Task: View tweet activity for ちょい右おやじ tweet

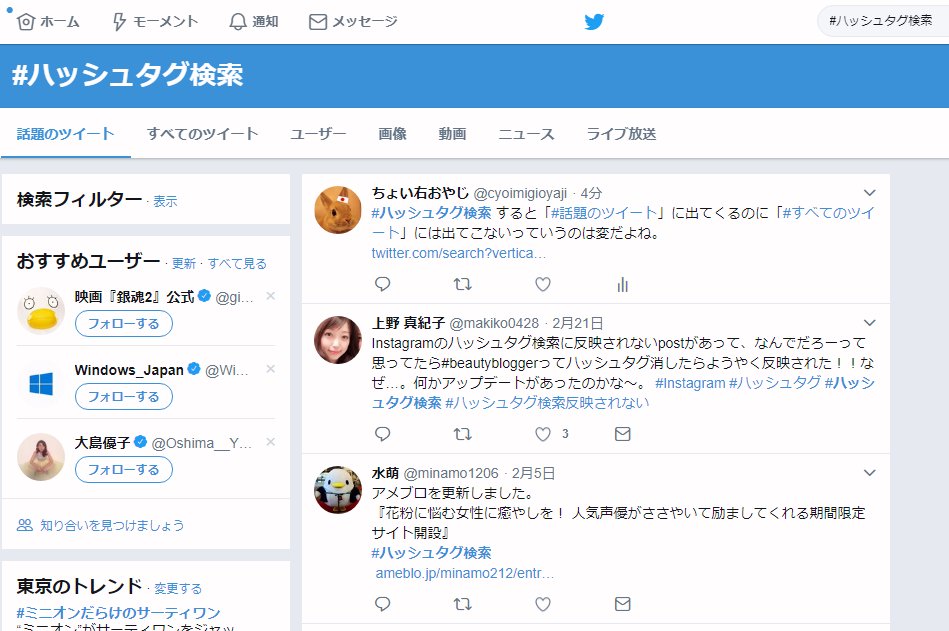Action: pos(623,284)
